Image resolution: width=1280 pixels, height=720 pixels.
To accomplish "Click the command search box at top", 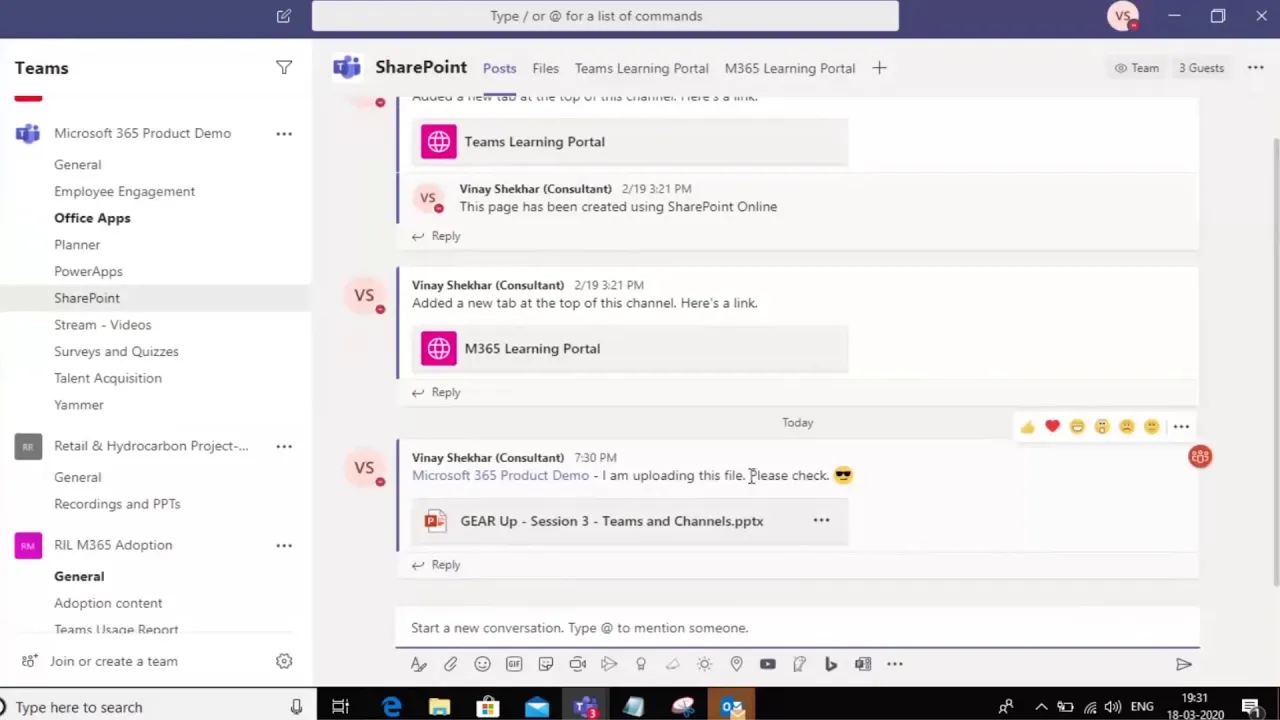I will tap(605, 16).
